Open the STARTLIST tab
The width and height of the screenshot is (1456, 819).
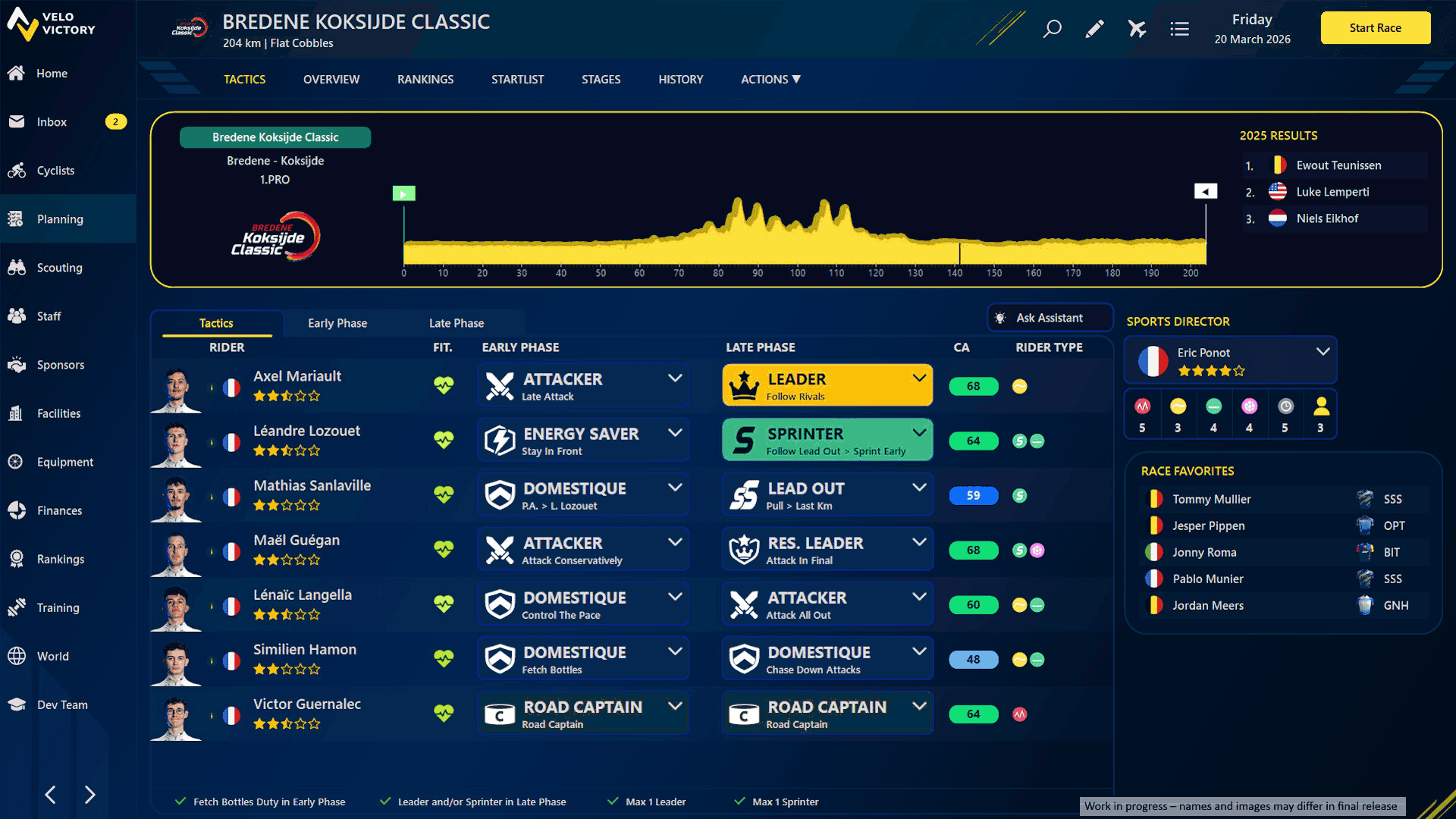[517, 79]
